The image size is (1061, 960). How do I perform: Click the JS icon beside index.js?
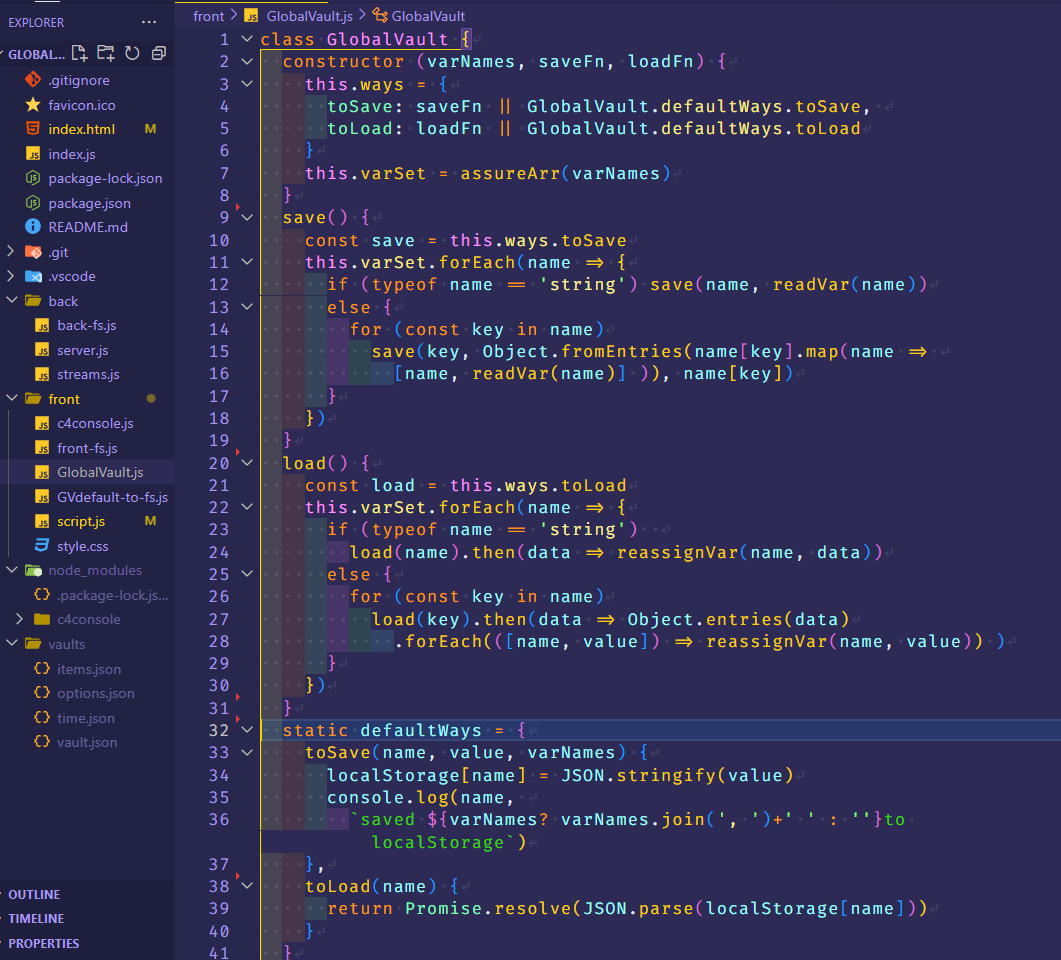[32, 154]
